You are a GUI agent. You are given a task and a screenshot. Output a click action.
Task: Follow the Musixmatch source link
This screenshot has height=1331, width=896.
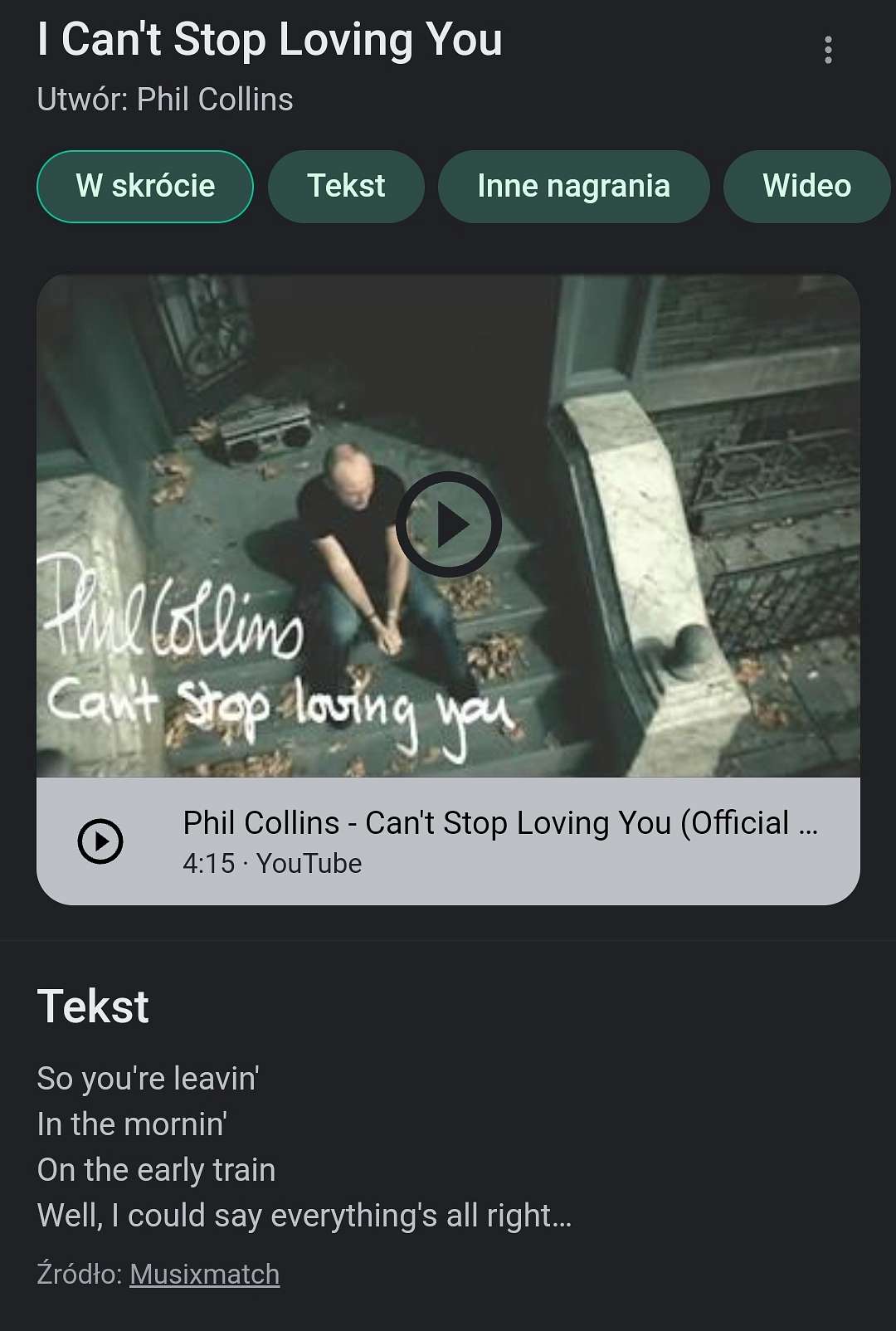pos(205,1274)
